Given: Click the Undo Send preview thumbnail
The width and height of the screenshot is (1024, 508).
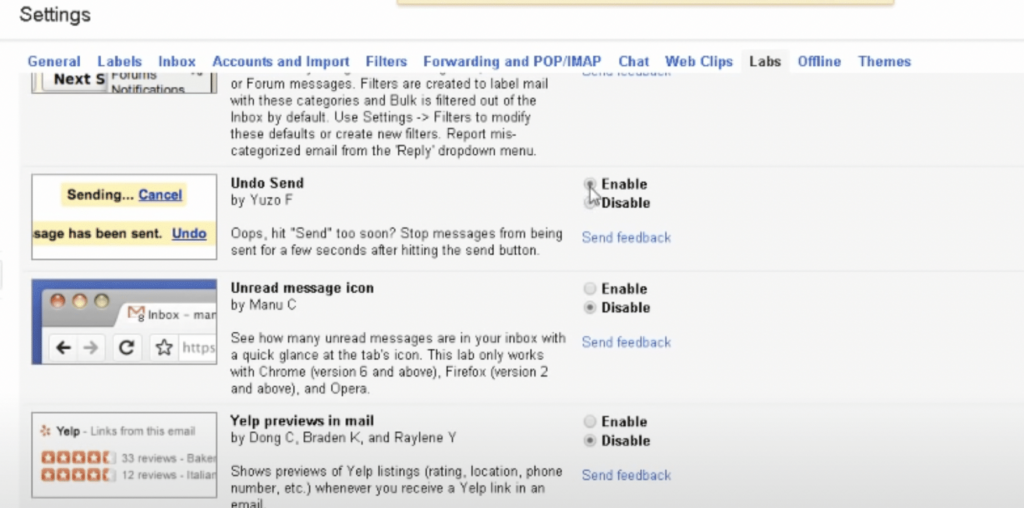Looking at the screenshot, I should (124, 215).
